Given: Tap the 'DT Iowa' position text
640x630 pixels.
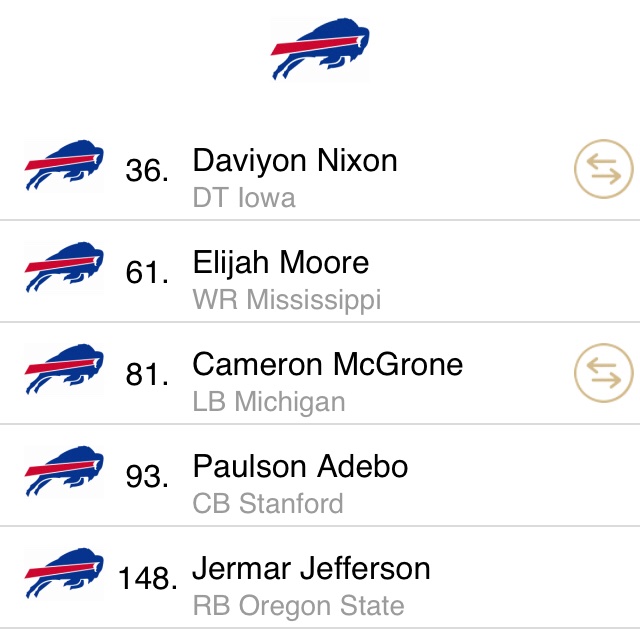Looking at the screenshot, I should [x=244, y=198].
